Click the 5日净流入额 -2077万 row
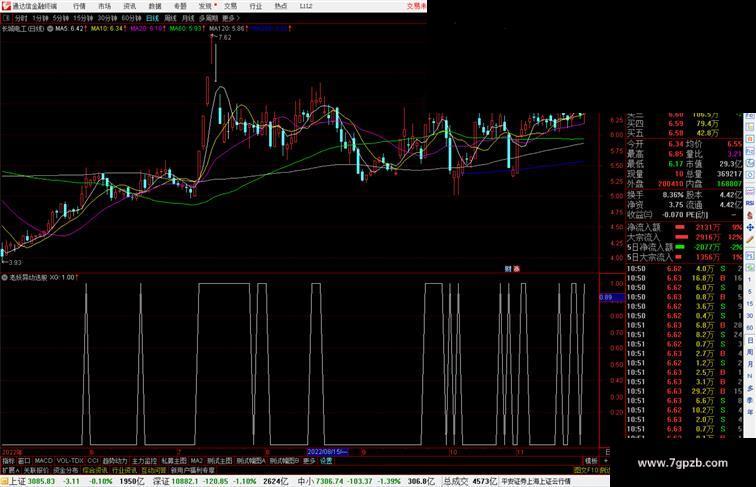 click(684, 247)
